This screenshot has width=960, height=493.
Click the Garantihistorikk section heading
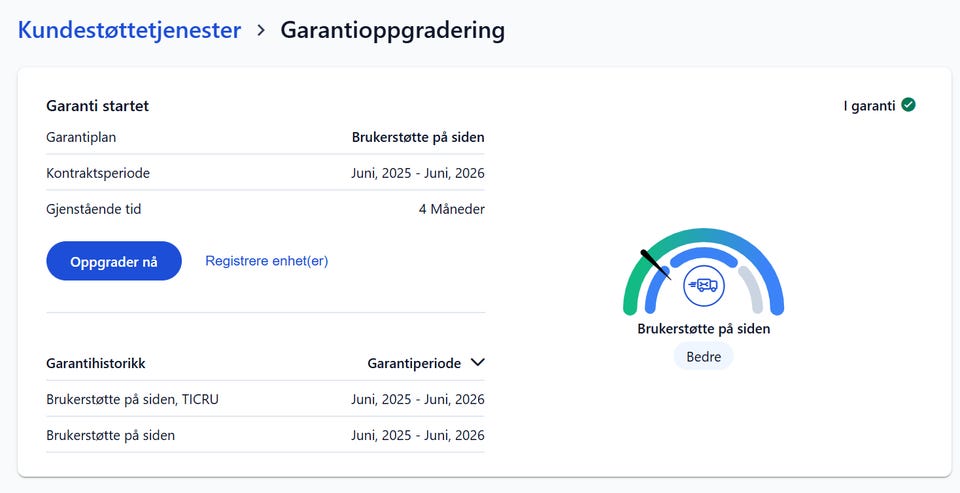96,363
